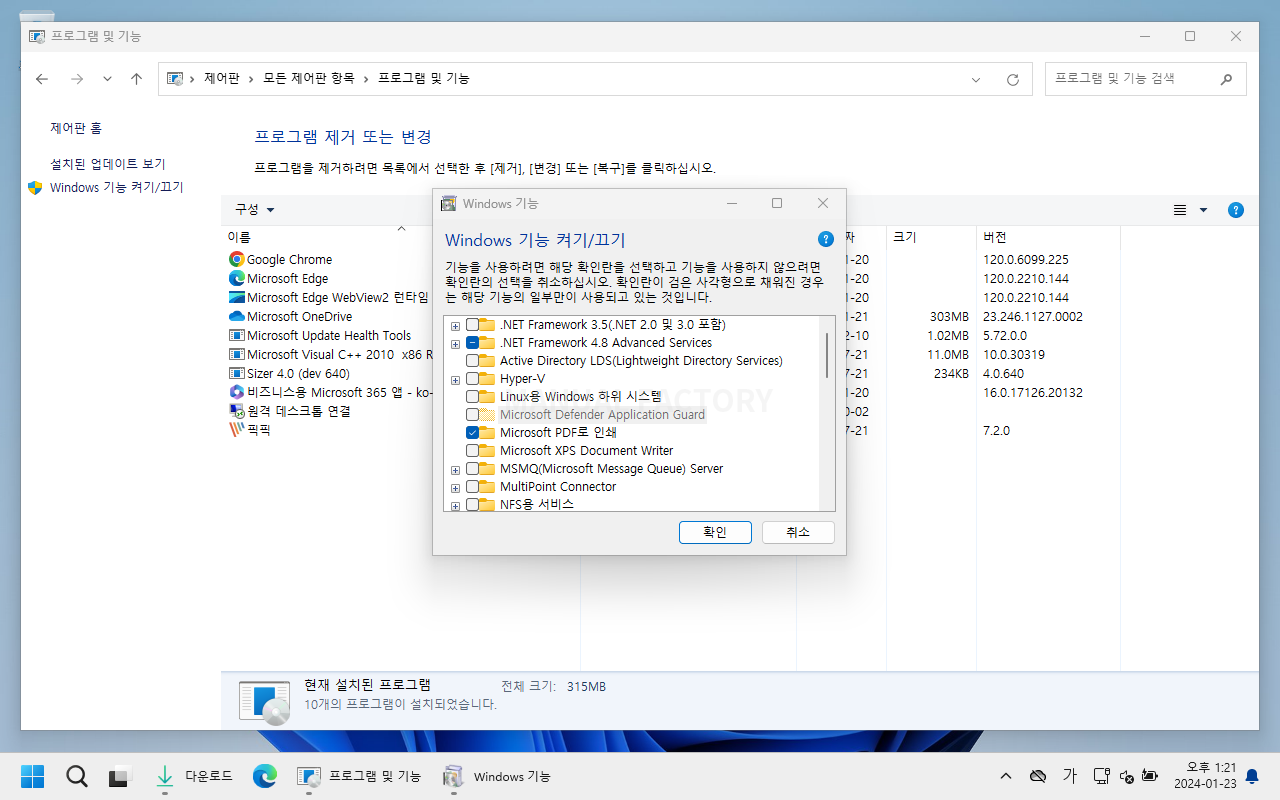The width and height of the screenshot is (1280, 800).
Task: Open taskbar Search
Action: point(77,776)
